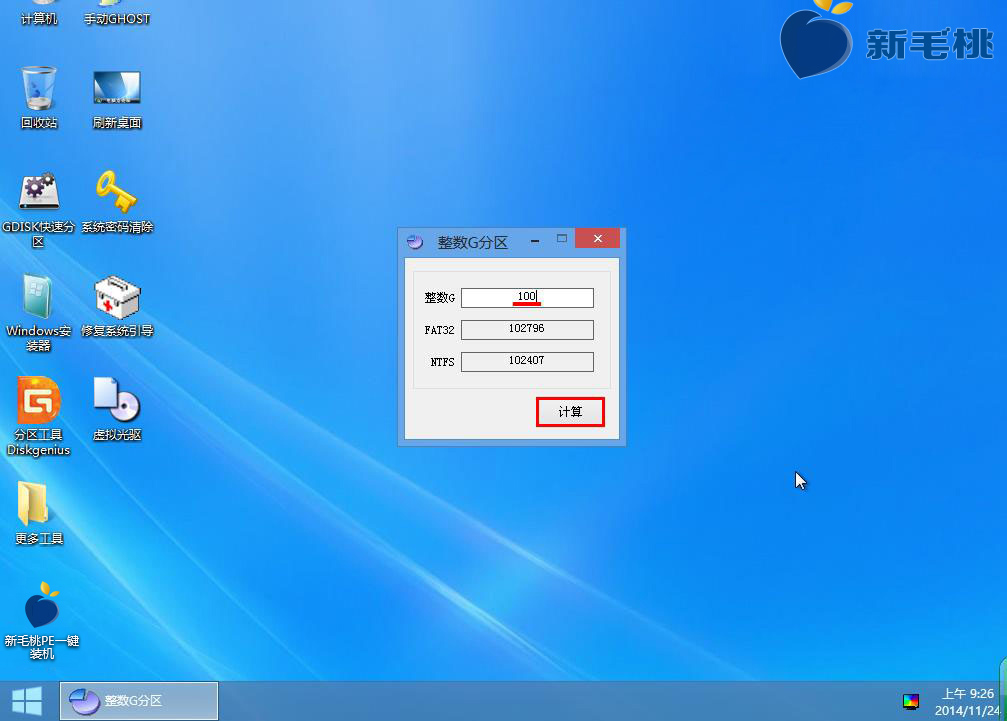Click the 整数G分区 title bar app icon
The width and height of the screenshot is (1007, 721).
(416, 242)
